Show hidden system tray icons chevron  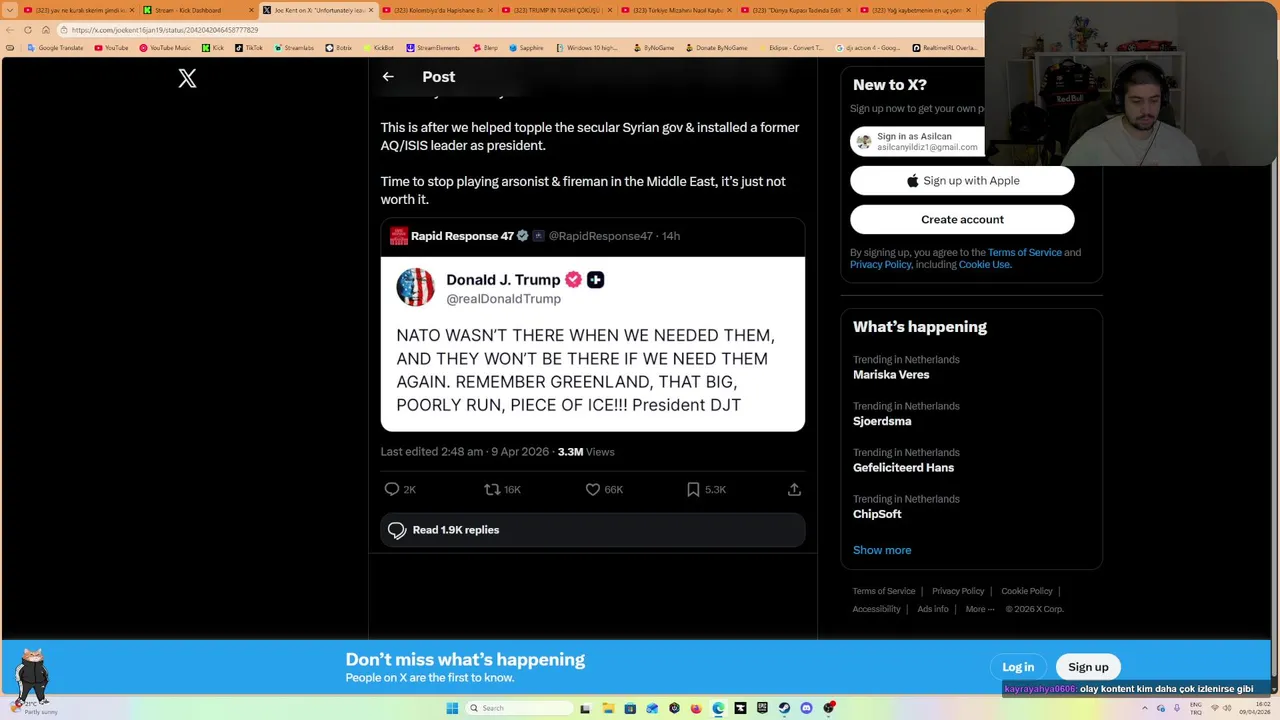coord(1145,708)
